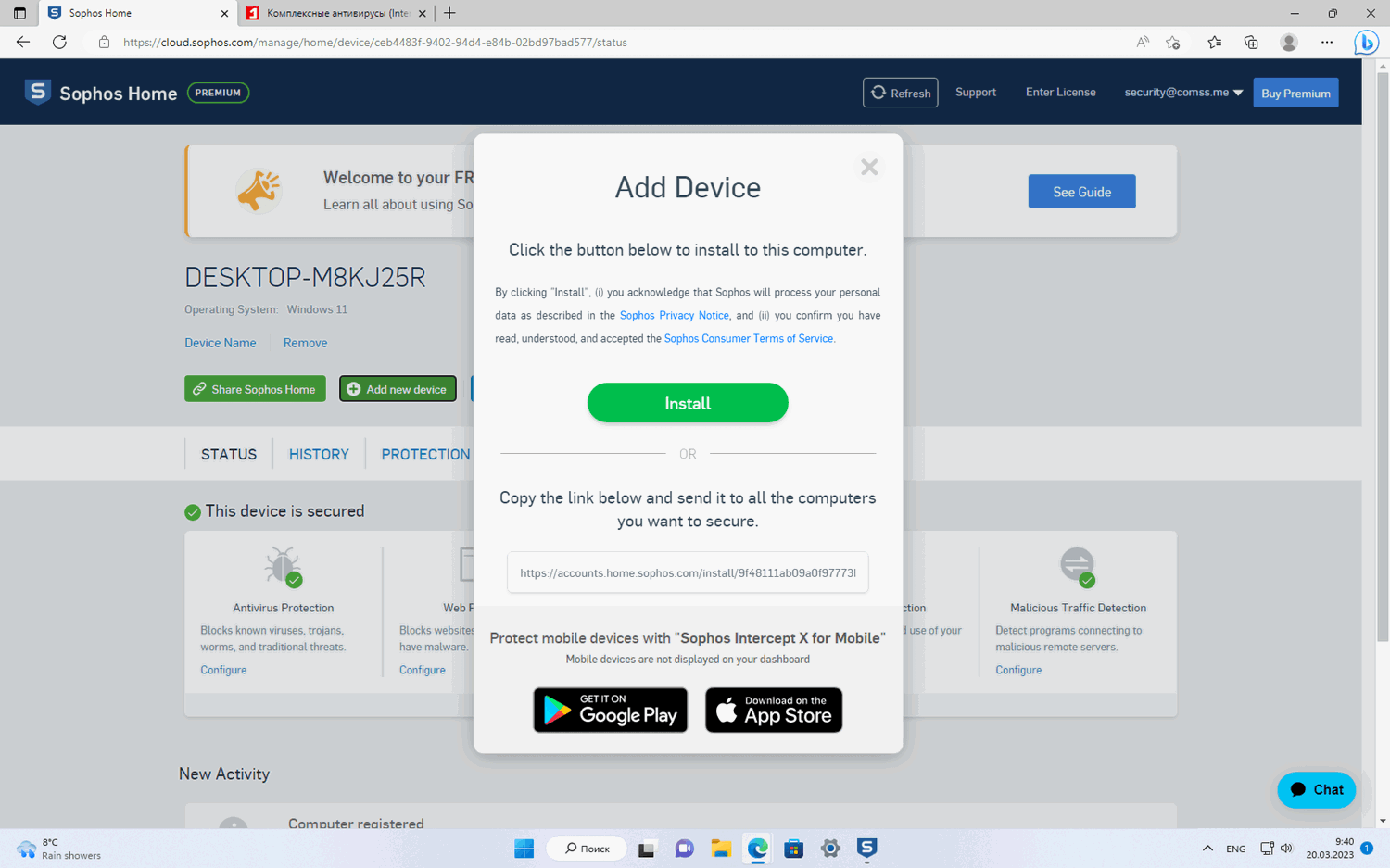Image resolution: width=1390 pixels, height=868 pixels.
Task: Open a new browser tab
Action: [x=449, y=13]
